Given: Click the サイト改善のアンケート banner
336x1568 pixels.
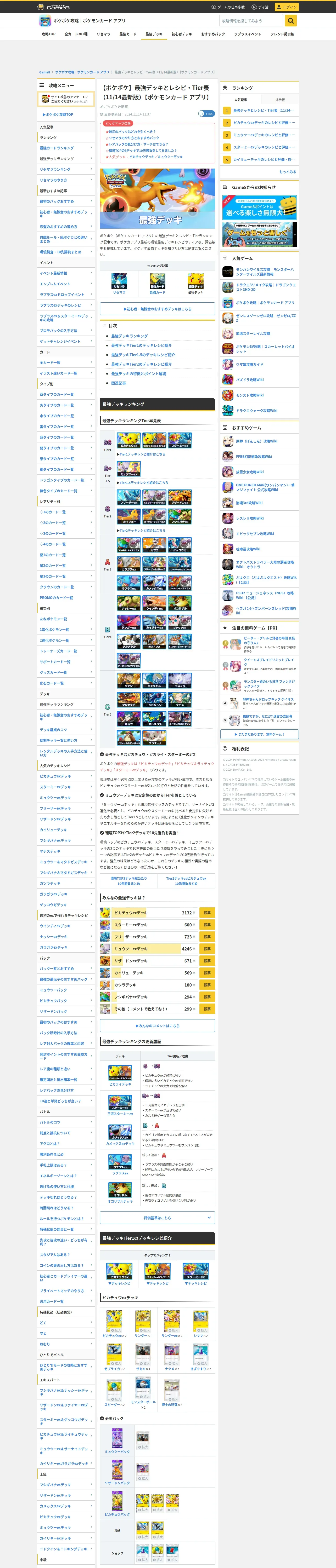Looking at the screenshot, I should point(66,99).
